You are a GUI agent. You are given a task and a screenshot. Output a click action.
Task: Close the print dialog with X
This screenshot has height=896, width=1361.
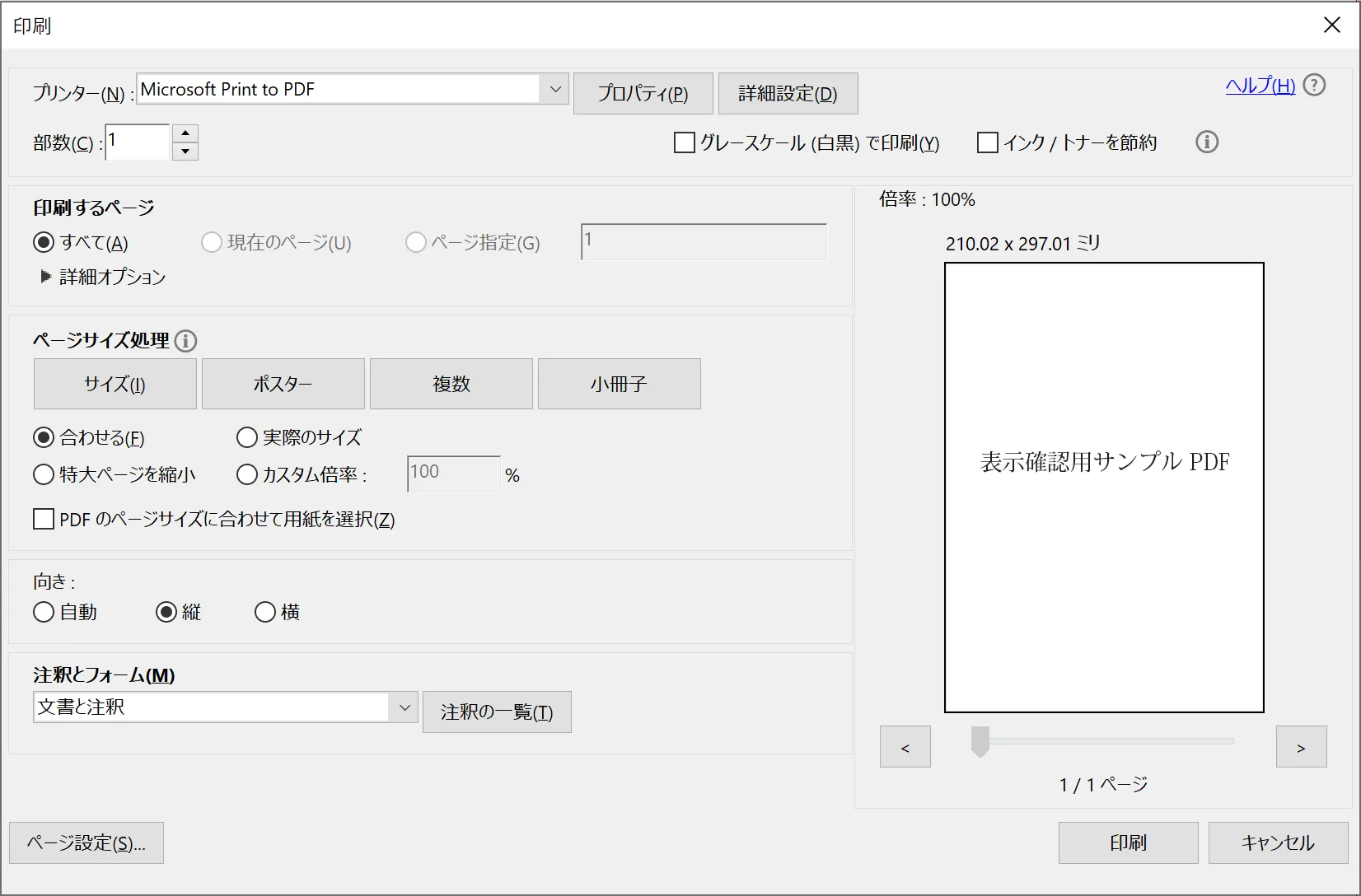(1332, 26)
